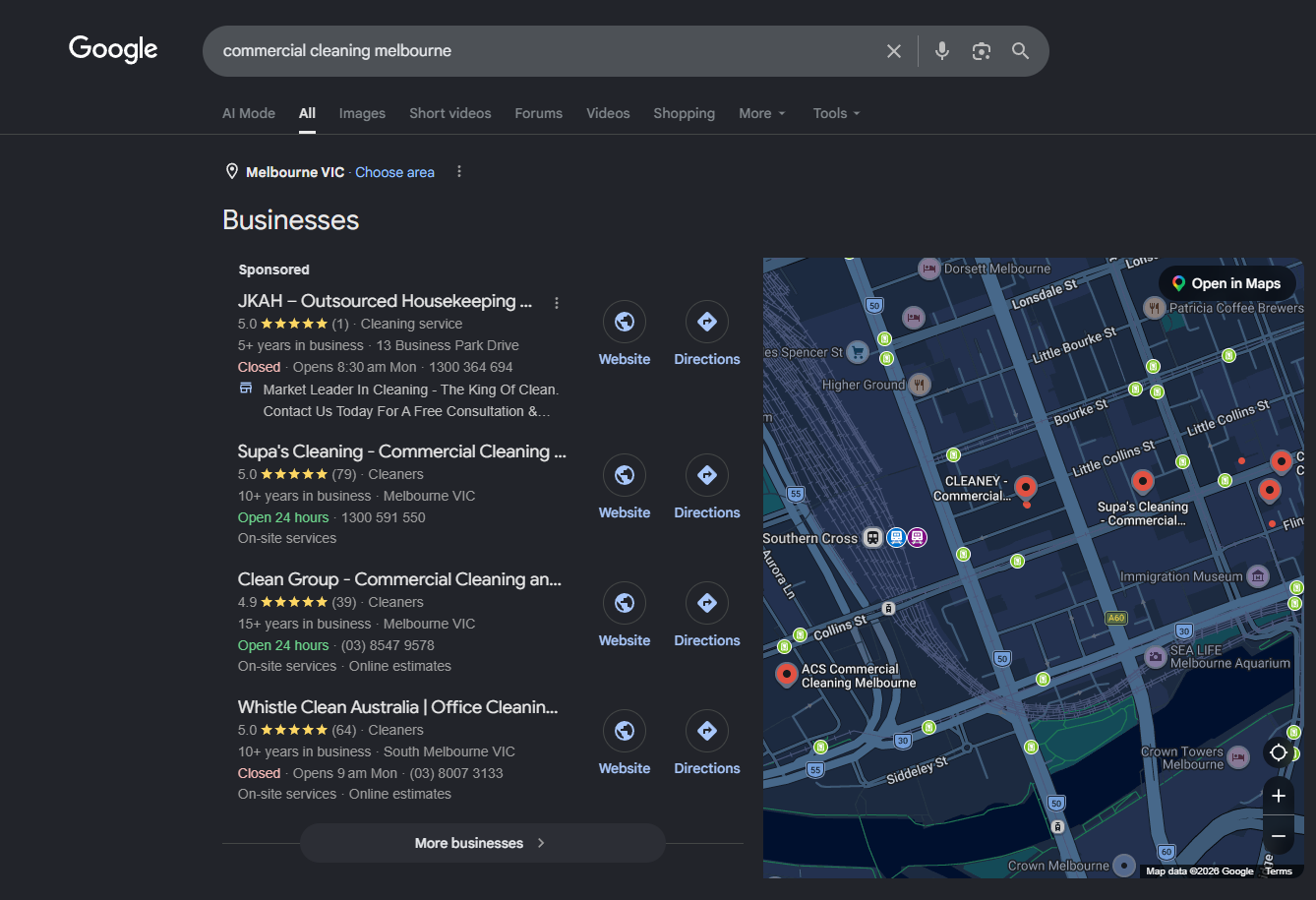1316x900 pixels.
Task: Open Whistle Clean Australia listing title
Action: [x=398, y=707]
